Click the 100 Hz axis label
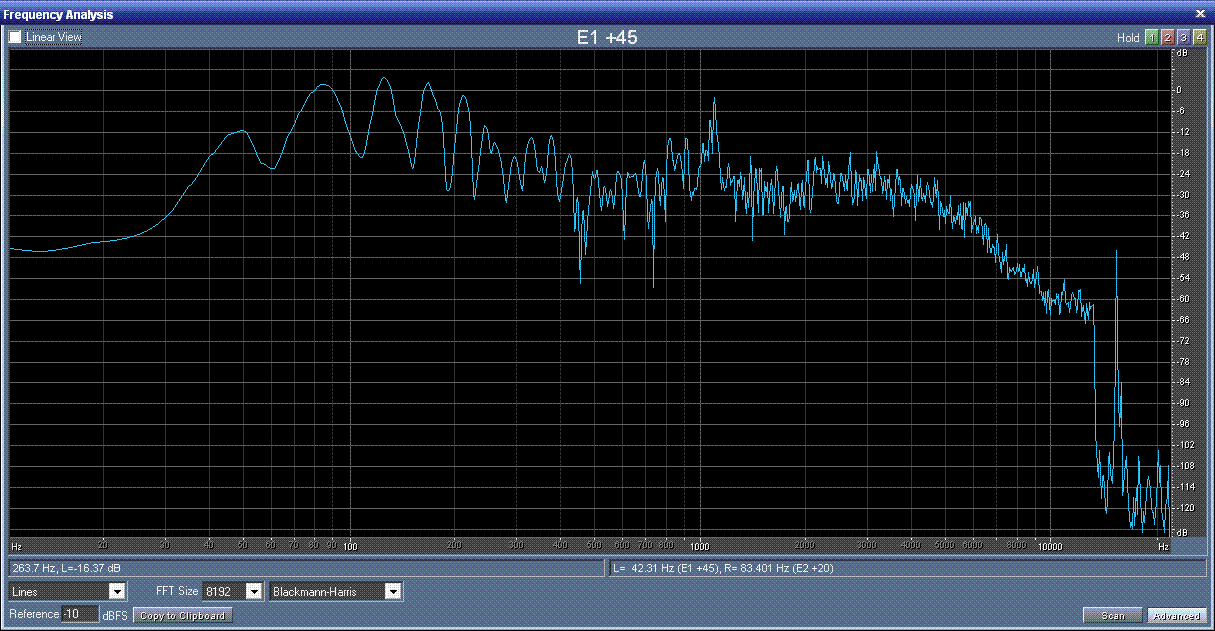1215x631 pixels. click(x=350, y=547)
